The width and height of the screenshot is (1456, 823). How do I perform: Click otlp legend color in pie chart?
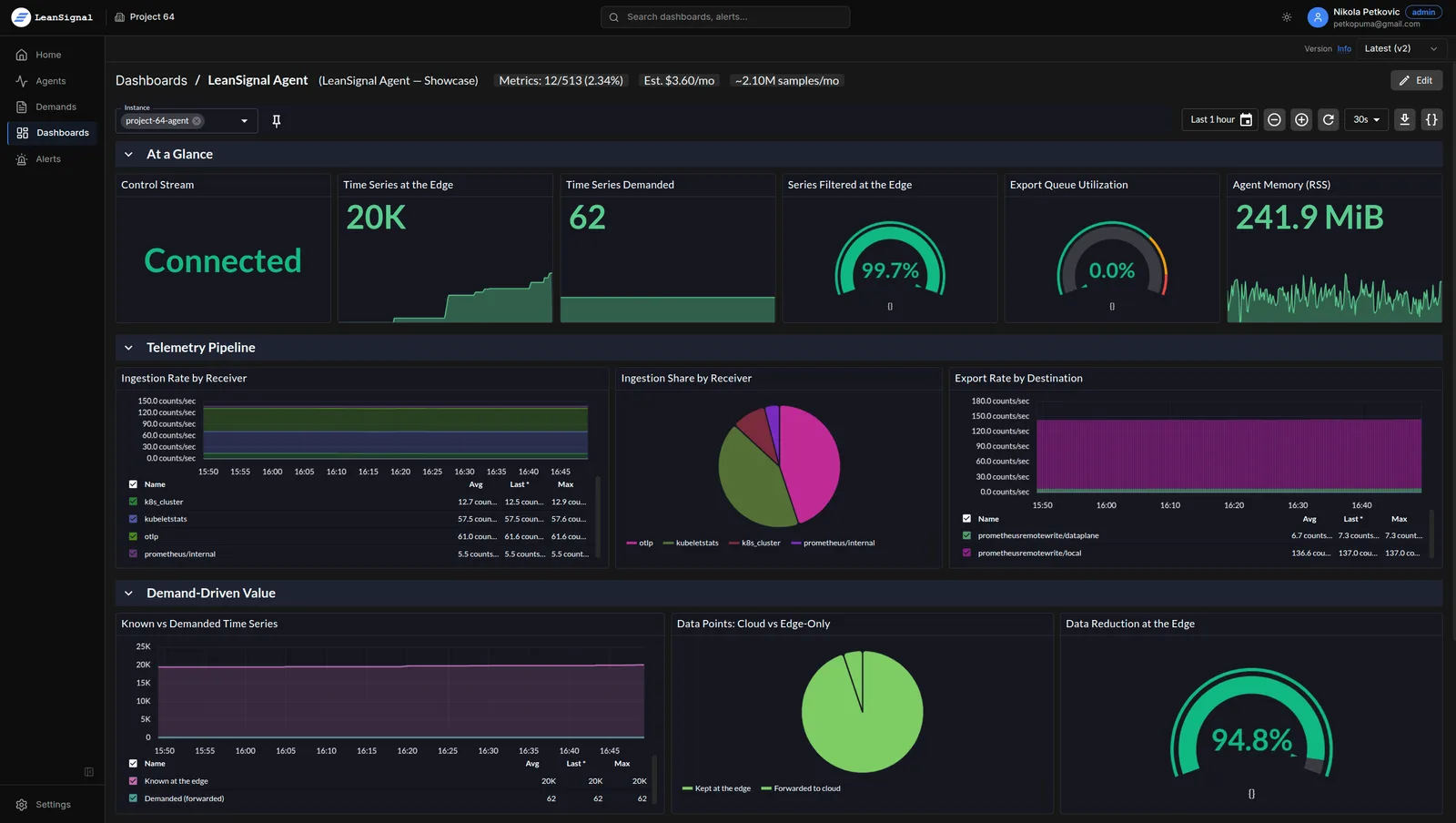click(632, 544)
